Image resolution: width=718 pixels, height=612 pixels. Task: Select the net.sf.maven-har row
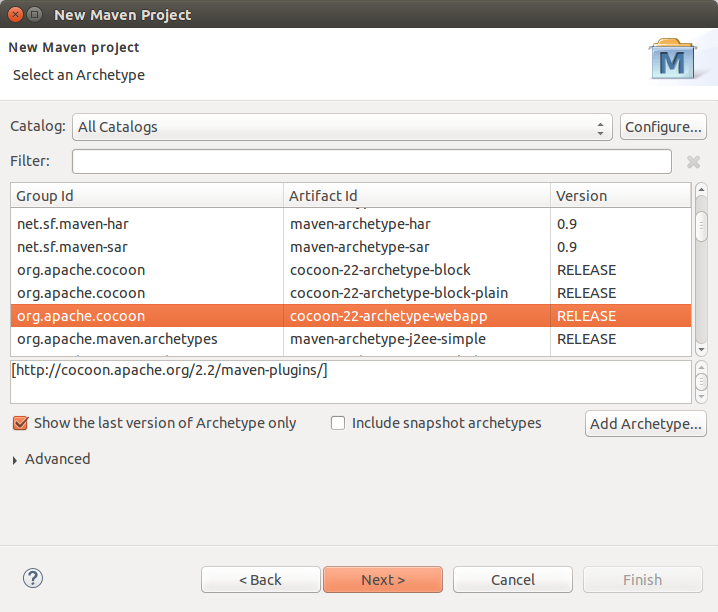[351, 224]
